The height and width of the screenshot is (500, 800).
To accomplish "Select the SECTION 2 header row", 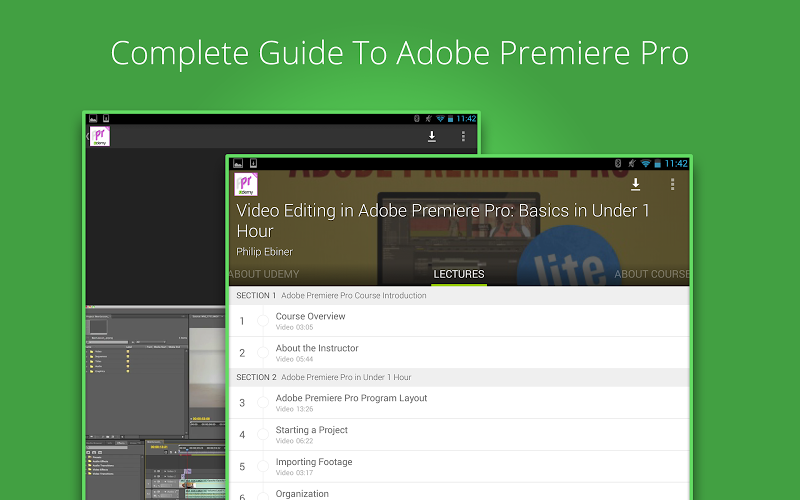I will tap(459, 377).
